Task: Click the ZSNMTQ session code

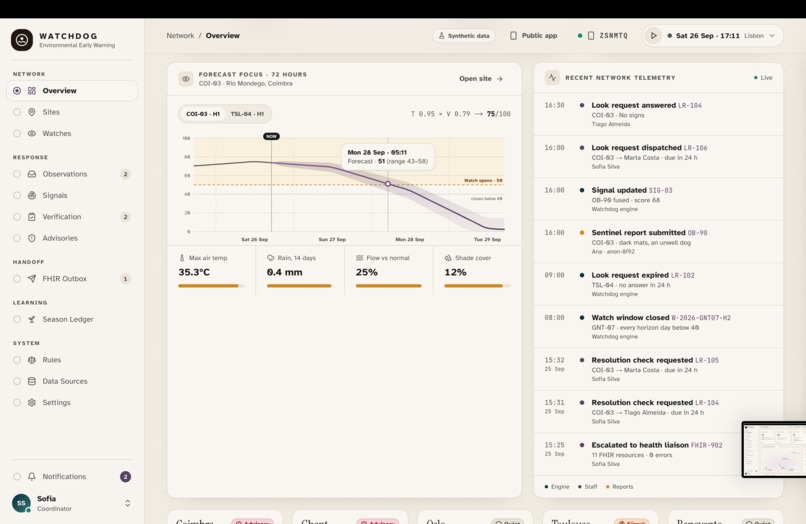Action: pyautogui.click(x=613, y=35)
